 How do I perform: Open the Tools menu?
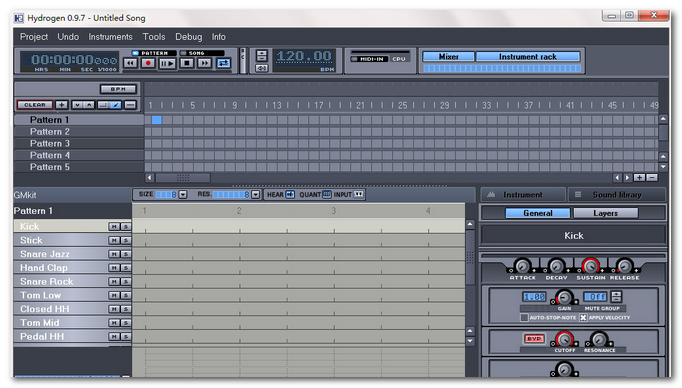(154, 37)
